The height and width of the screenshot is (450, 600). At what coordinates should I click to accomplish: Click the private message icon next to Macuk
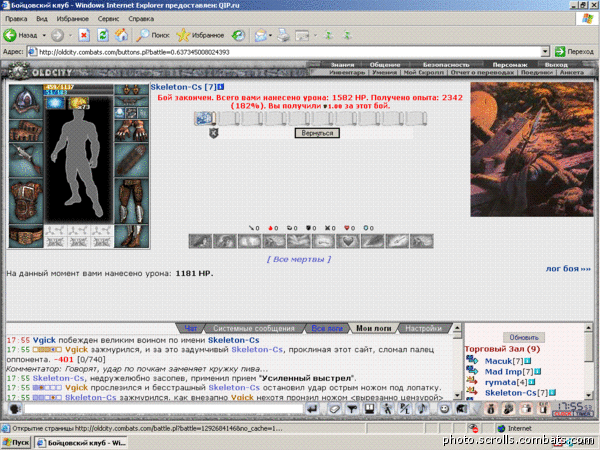tap(473, 360)
